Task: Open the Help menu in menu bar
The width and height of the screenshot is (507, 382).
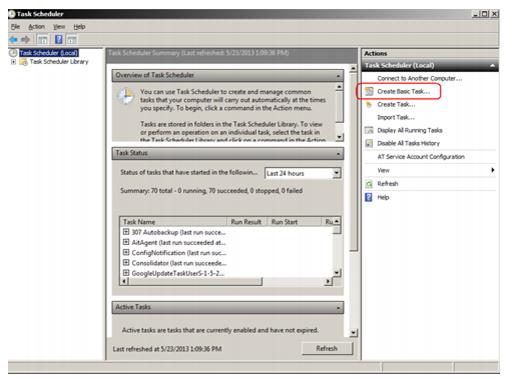Action: (79, 27)
